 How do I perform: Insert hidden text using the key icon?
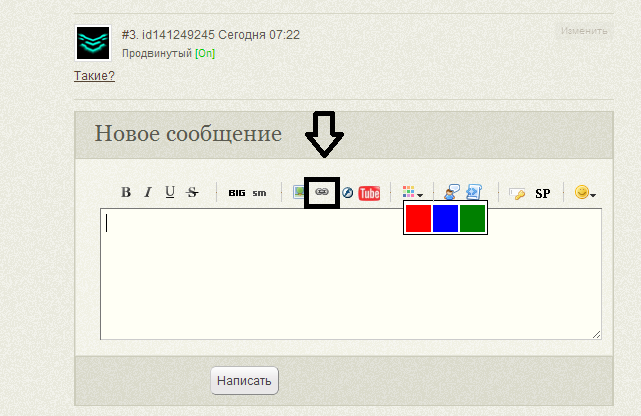(x=517, y=193)
